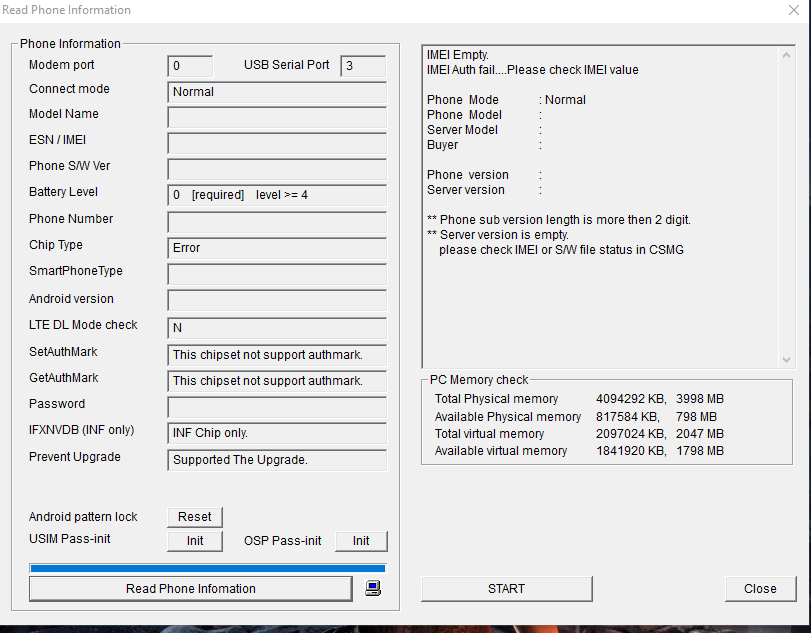Focus the Password field
The height and width of the screenshot is (633, 811).
coord(277,407)
